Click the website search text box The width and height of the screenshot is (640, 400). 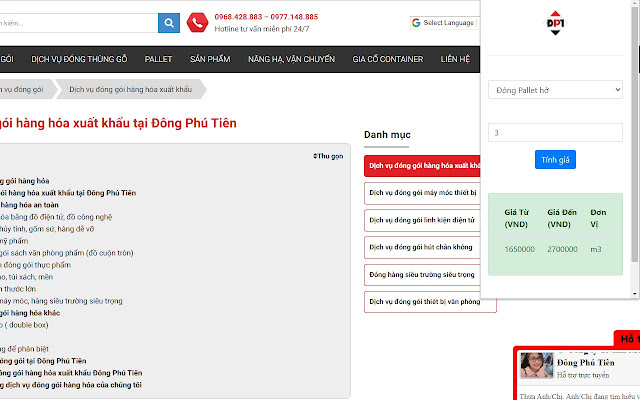[x=78, y=23]
